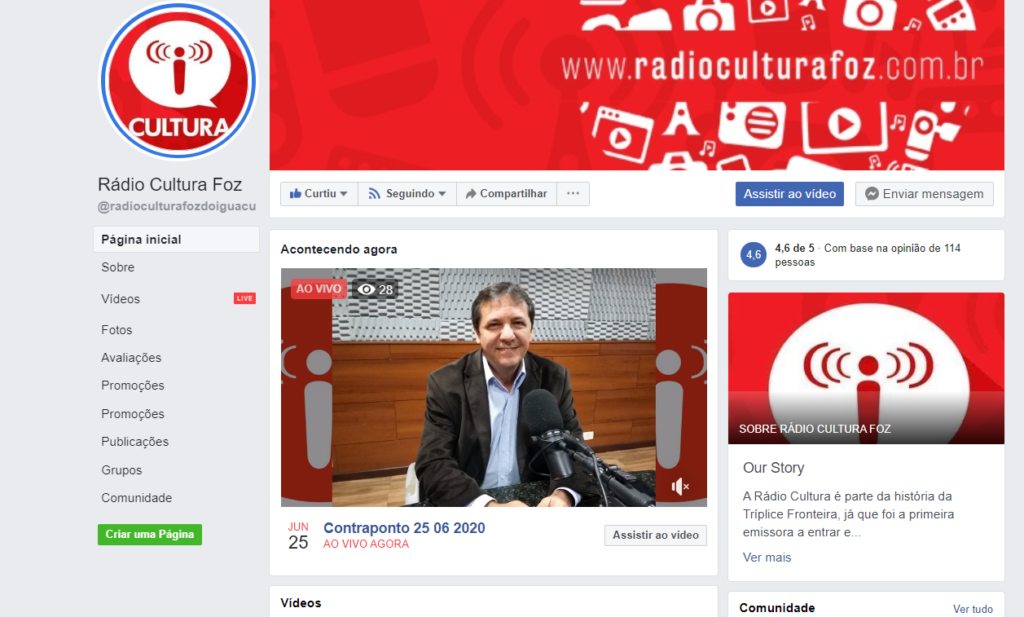This screenshot has width=1024, height=617.
Task: Click the 4,6 de 5 rating text
Action: pyautogui.click(x=795, y=248)
